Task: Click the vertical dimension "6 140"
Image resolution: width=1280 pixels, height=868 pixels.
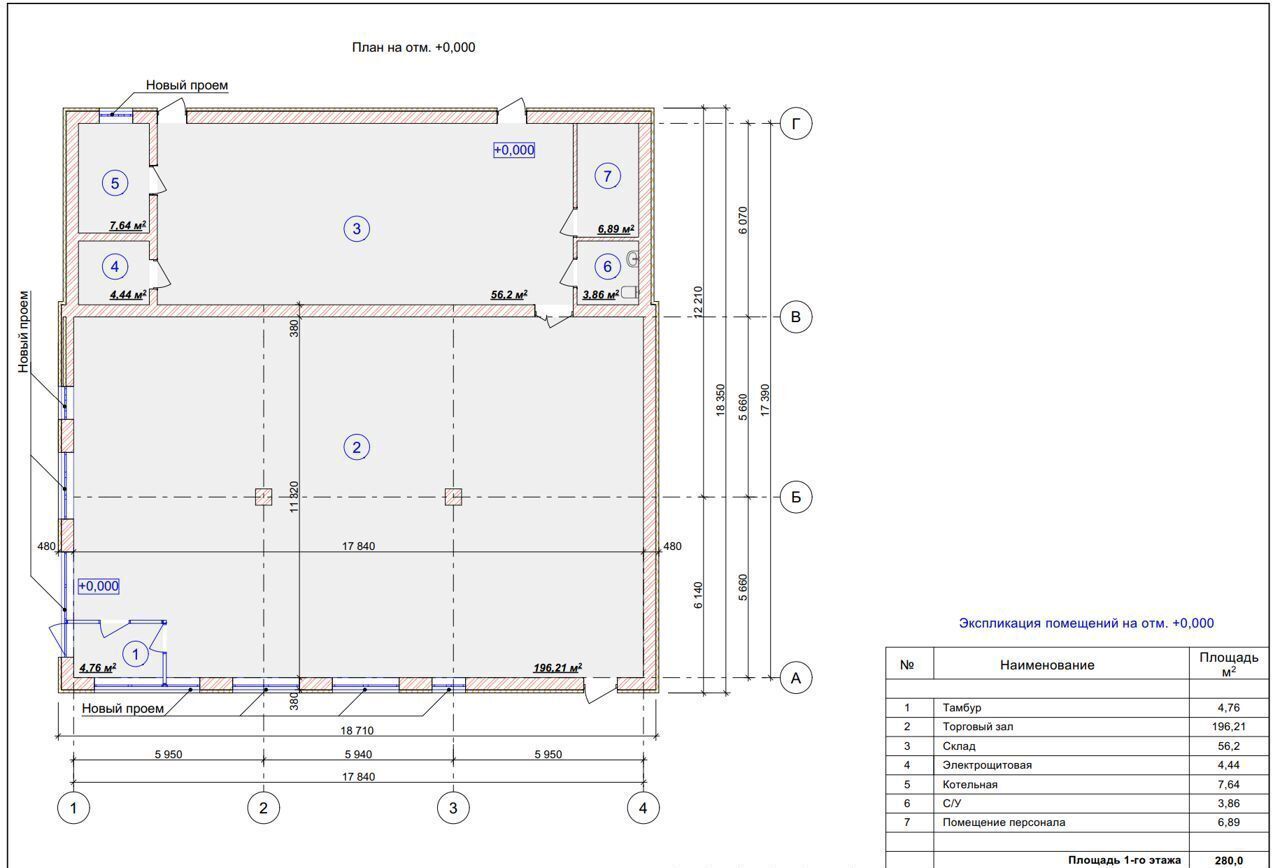Action: (x=699, y=594)
